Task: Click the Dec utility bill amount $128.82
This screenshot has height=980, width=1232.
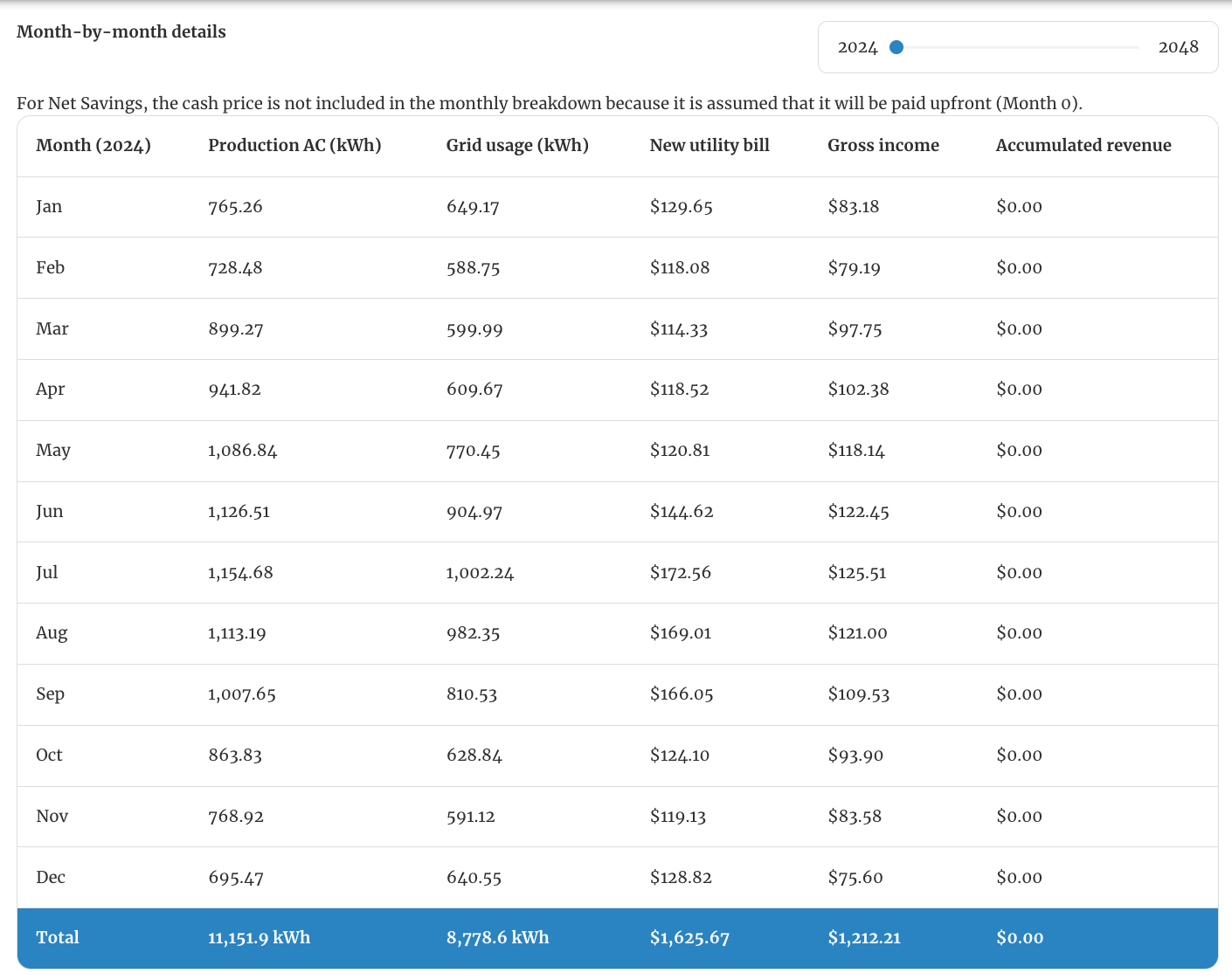Action: [681, 877]
